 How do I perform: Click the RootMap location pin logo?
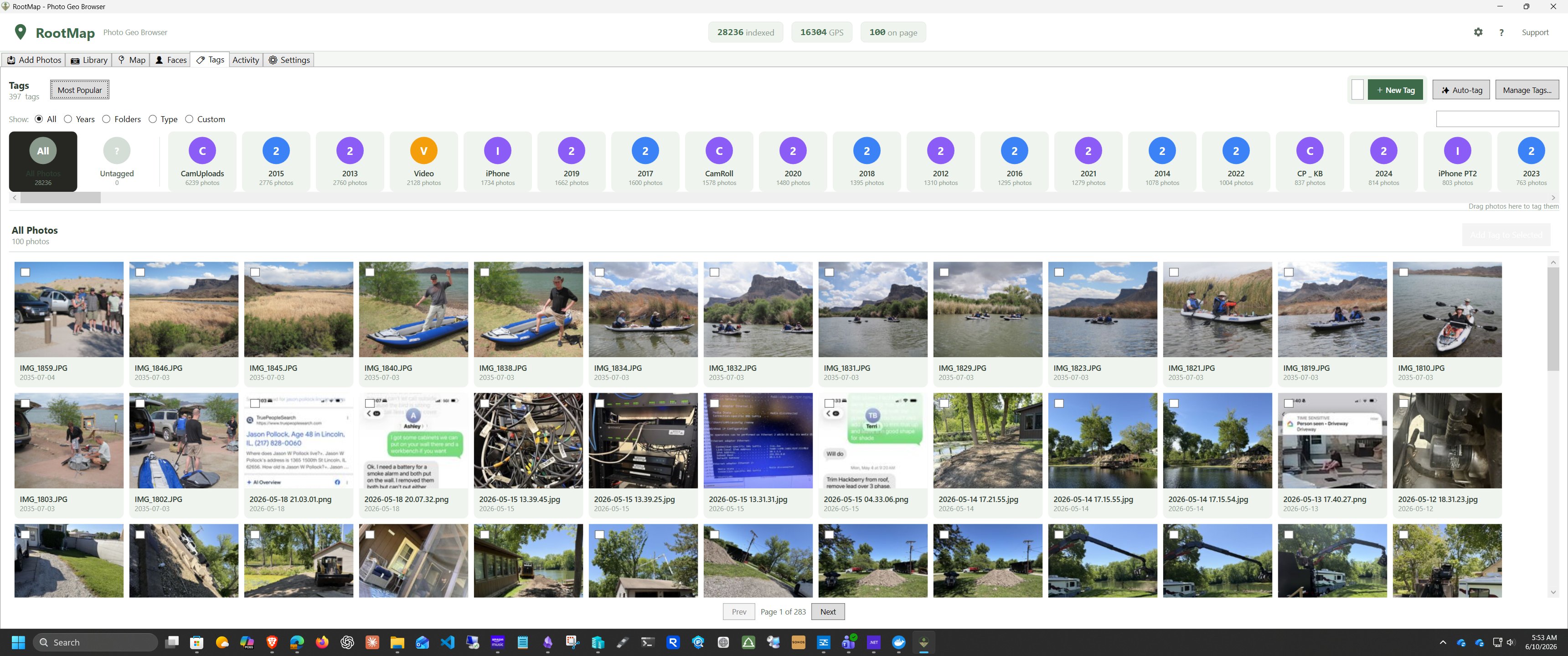(20, 31)
